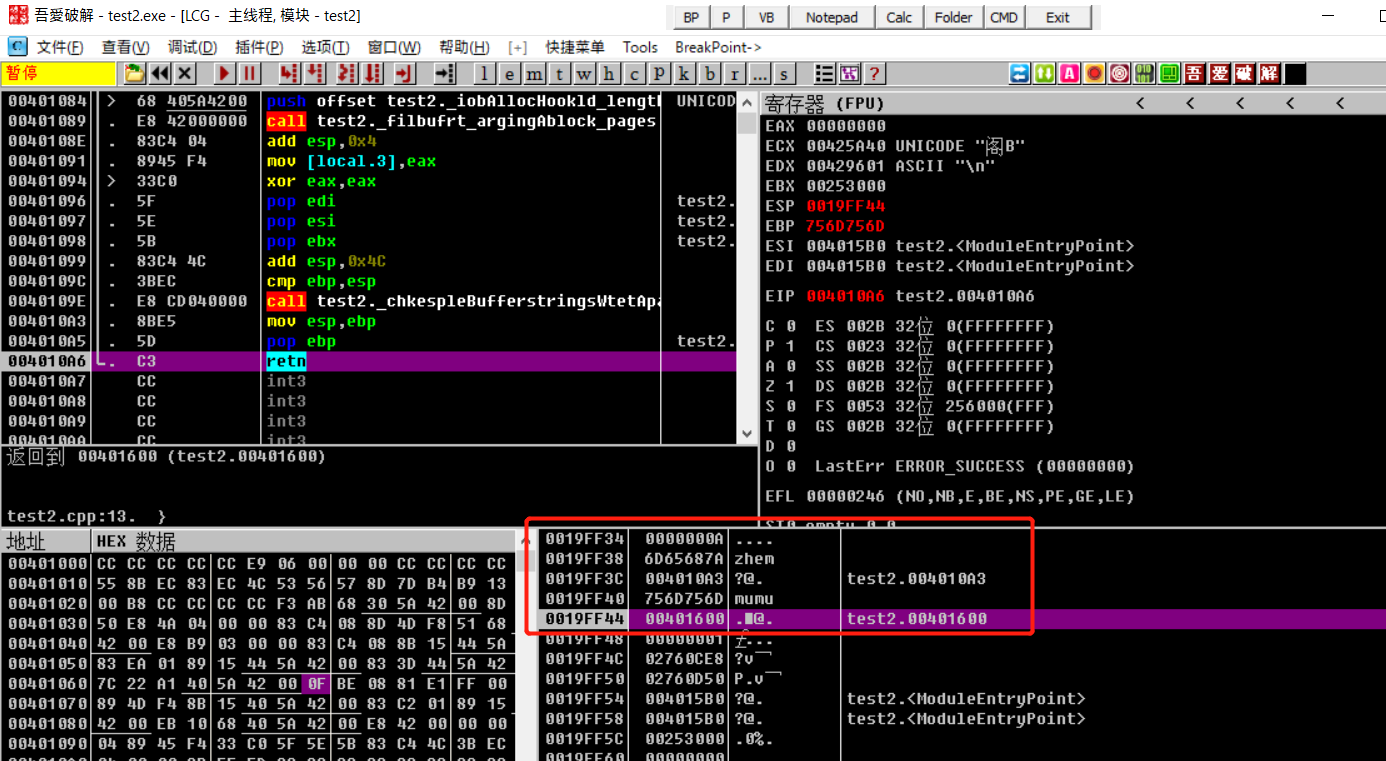Open the 帮助(H) menu
Screen dimensions: 1386x761
[x=464, y=47]
